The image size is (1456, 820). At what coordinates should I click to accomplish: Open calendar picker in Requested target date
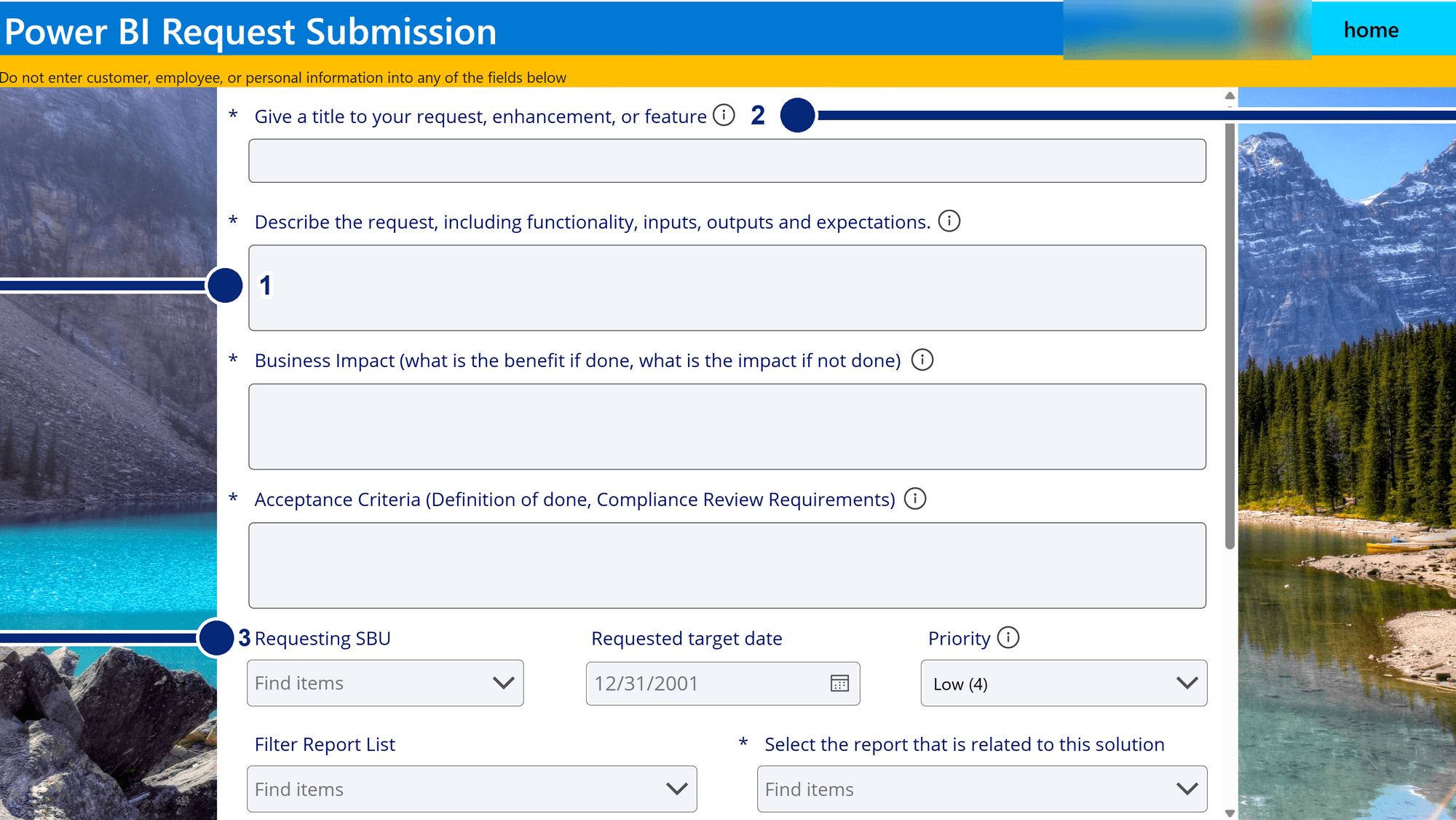point(839,683)
